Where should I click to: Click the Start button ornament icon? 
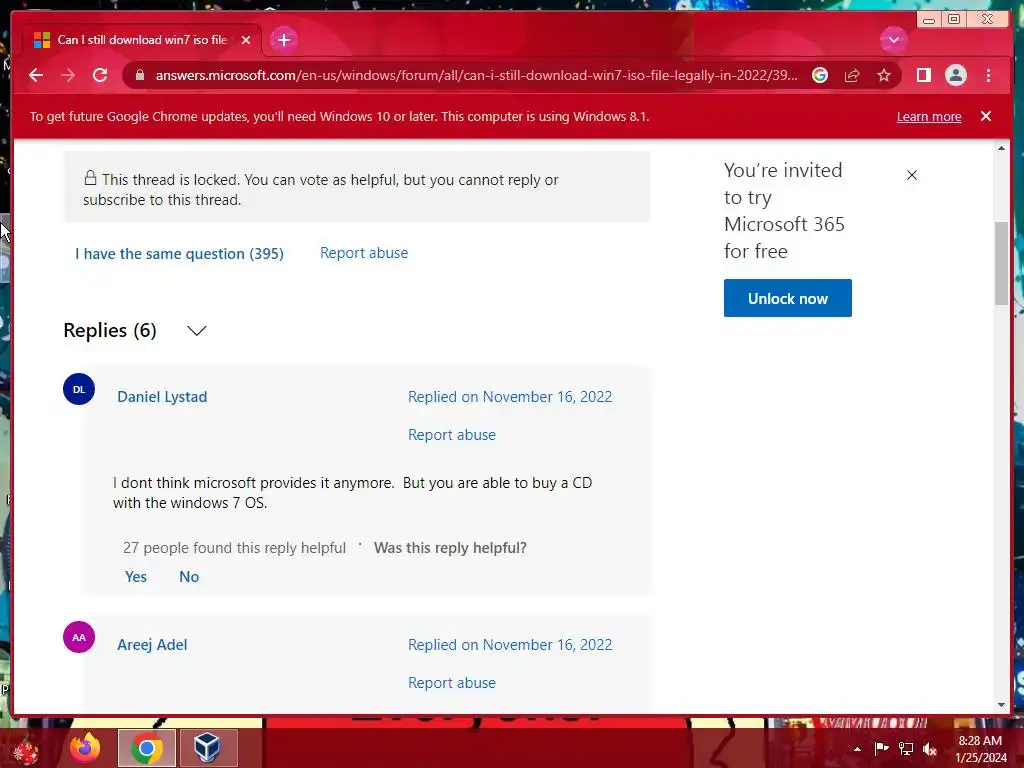click(x=26, y=750)
